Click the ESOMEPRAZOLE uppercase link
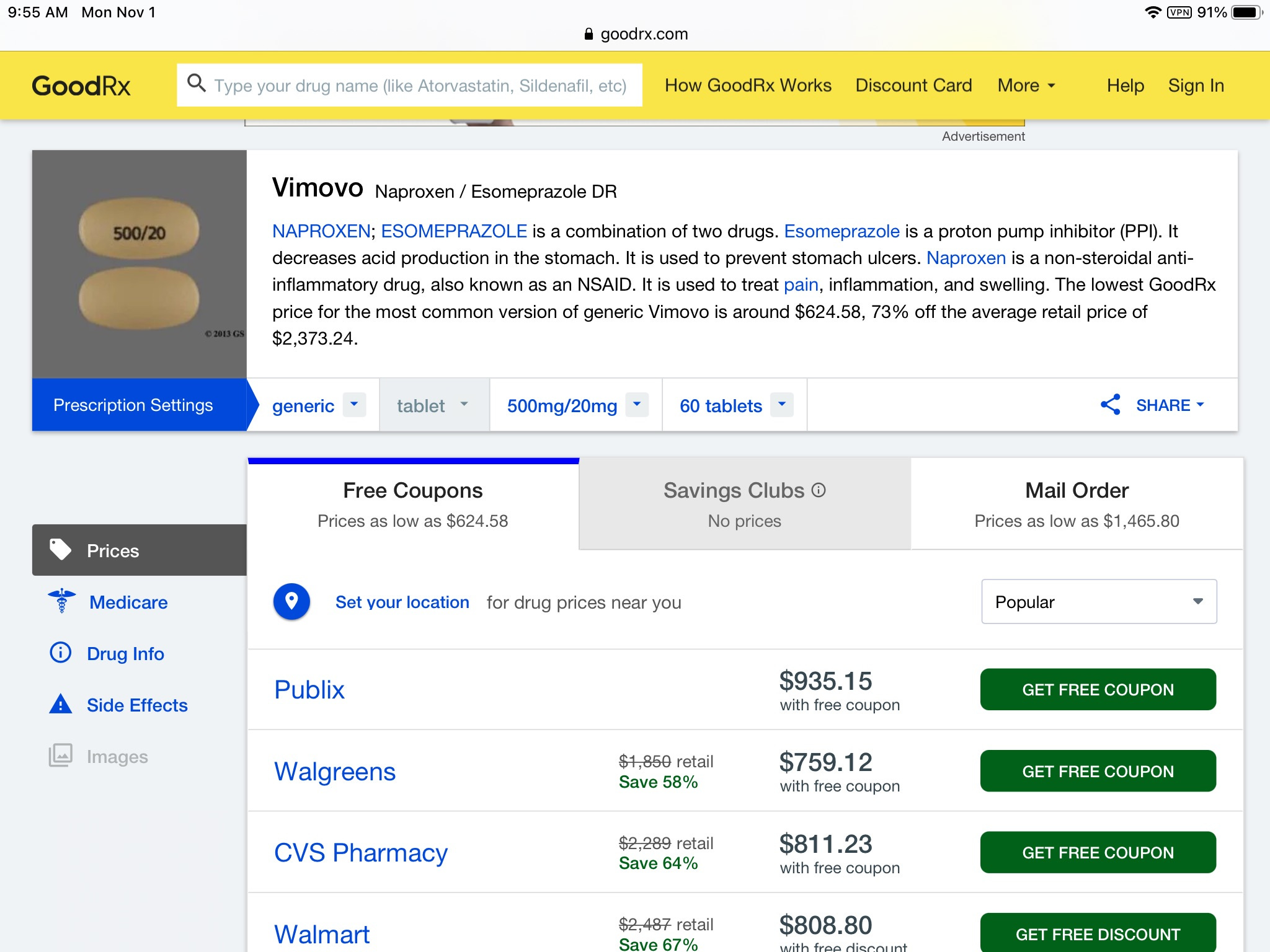The width and height of the screenshot is (1270, 952). point(454,231)
